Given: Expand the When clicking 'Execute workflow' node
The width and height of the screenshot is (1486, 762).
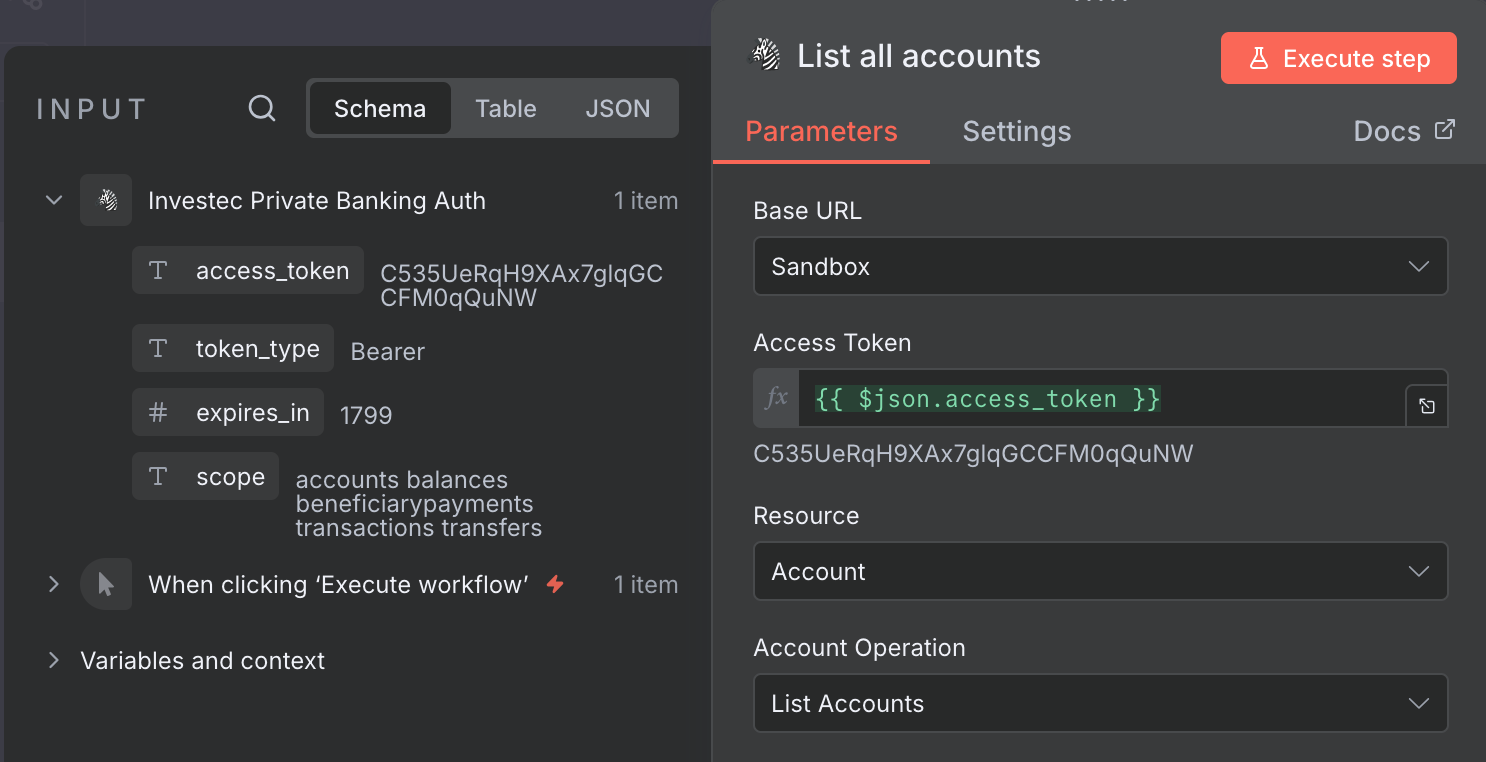Looking at the screenshot, I should click(54, 584).
